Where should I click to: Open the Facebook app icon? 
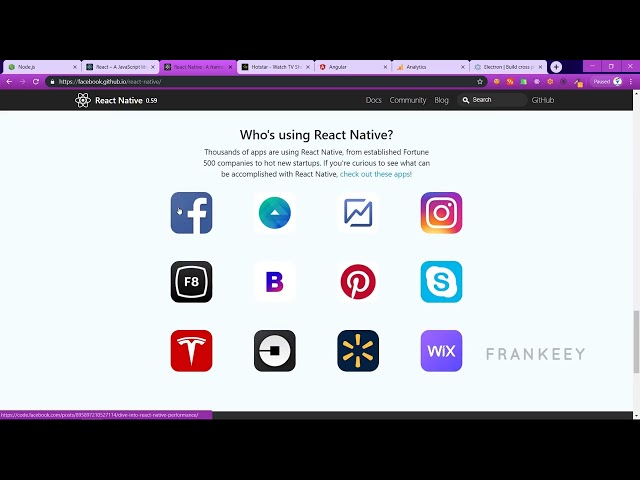[x=191, y=213]
